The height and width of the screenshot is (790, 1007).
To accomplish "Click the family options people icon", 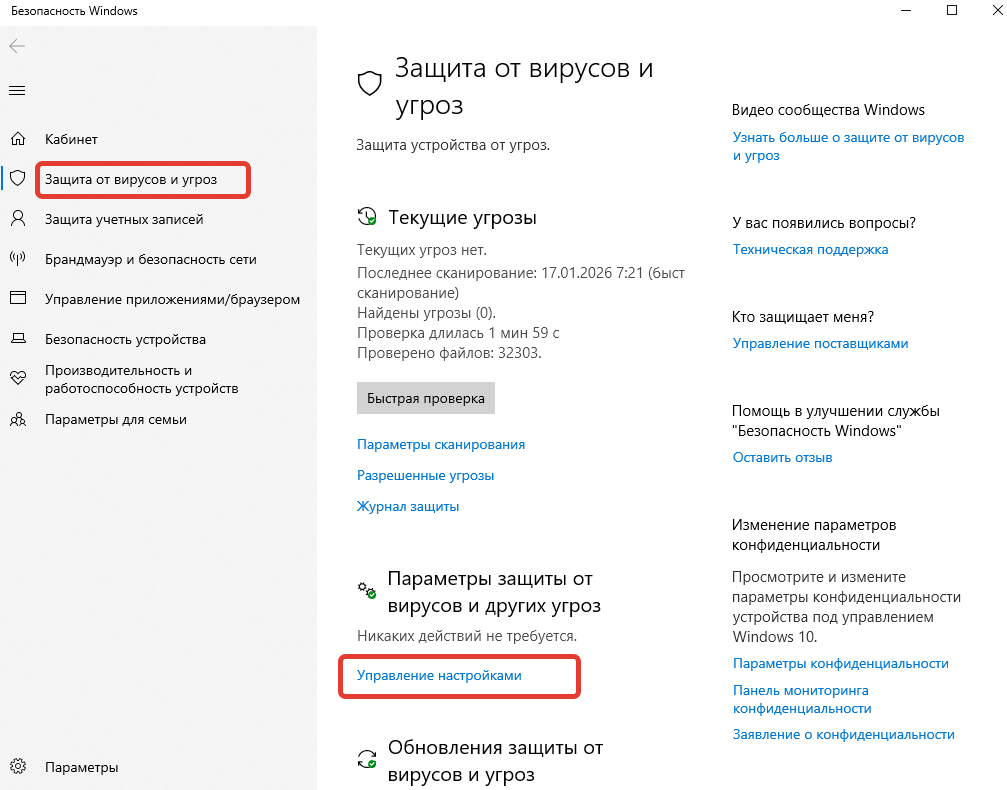I will [x=17, y=420].
